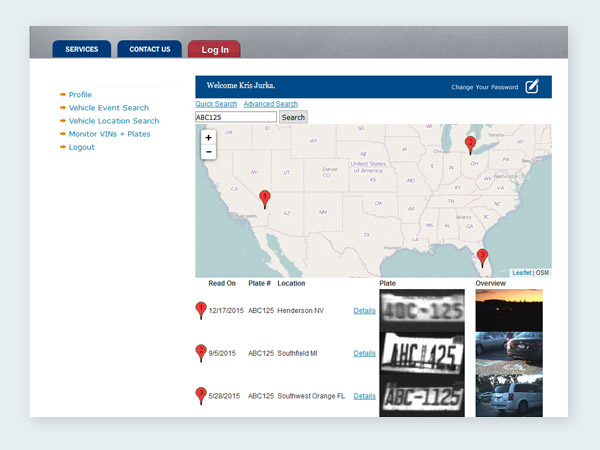Screen dimensions: 600x450
Task: Switch to the Log In tab
Action: (x=214, y=49)
